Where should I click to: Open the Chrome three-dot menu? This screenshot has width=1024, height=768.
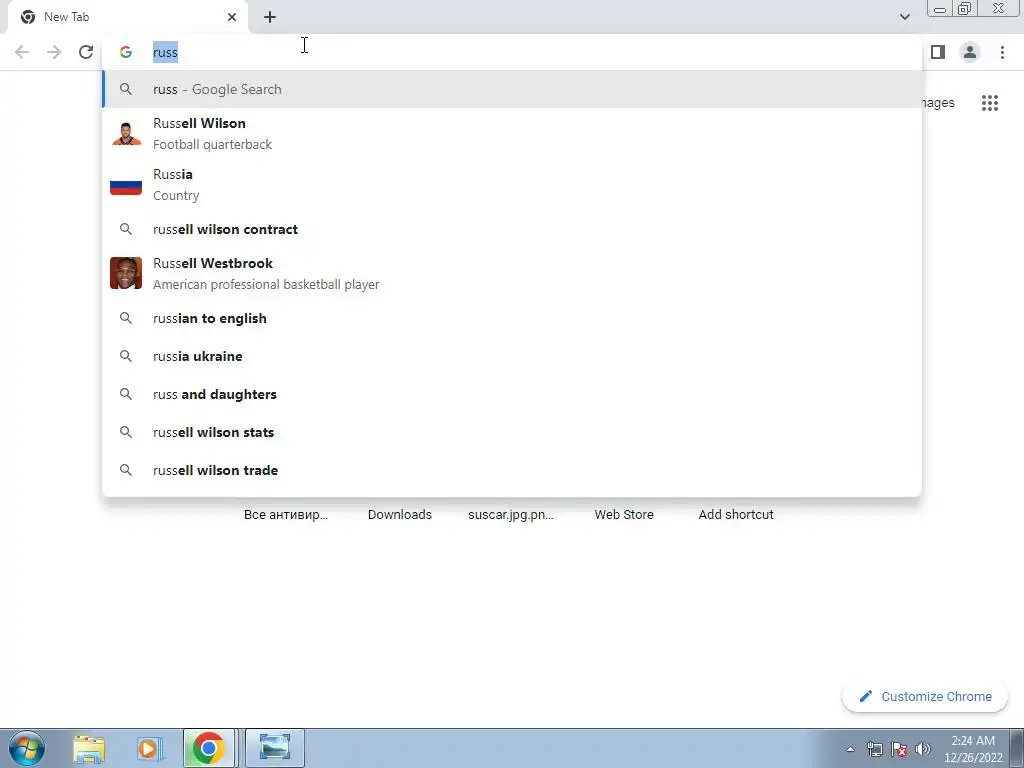click(x=1002, y=52)
